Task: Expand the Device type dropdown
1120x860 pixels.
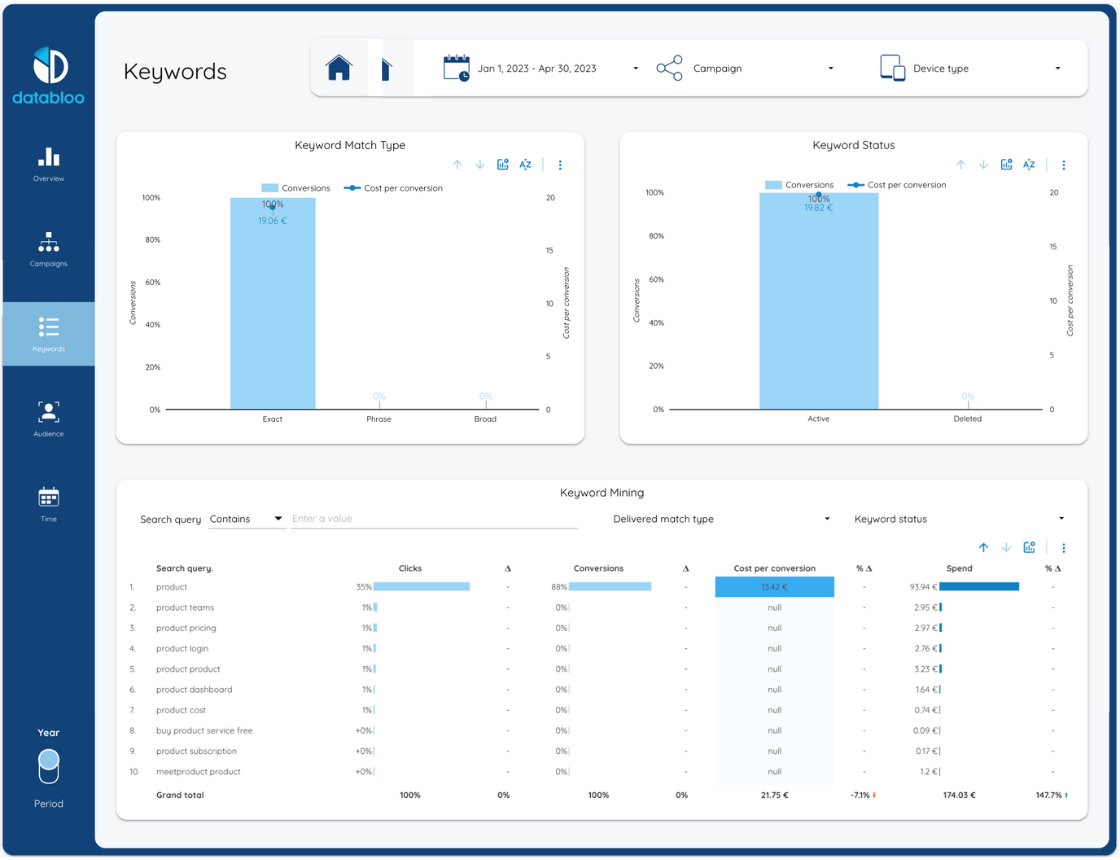Action: point(970,69)
